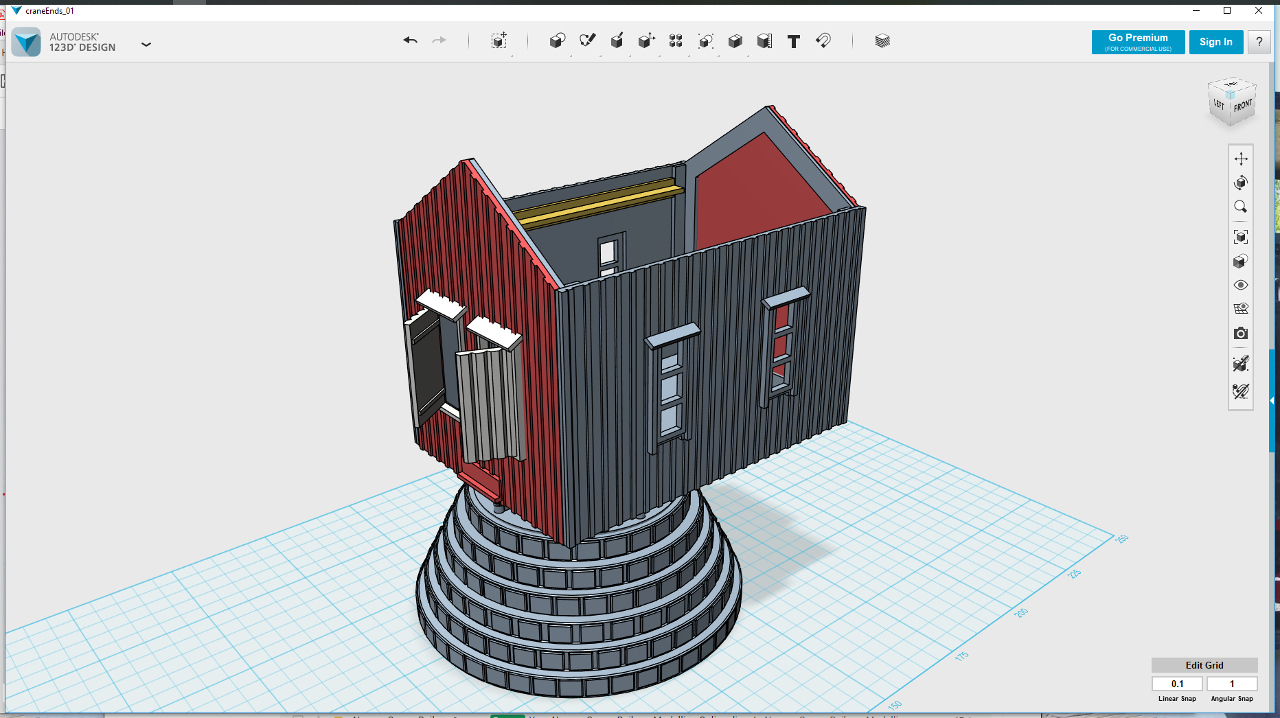Screen dimensions: 1280x718
Task: Click the Autodesk 123D Design logo
Action: [27, 42]
